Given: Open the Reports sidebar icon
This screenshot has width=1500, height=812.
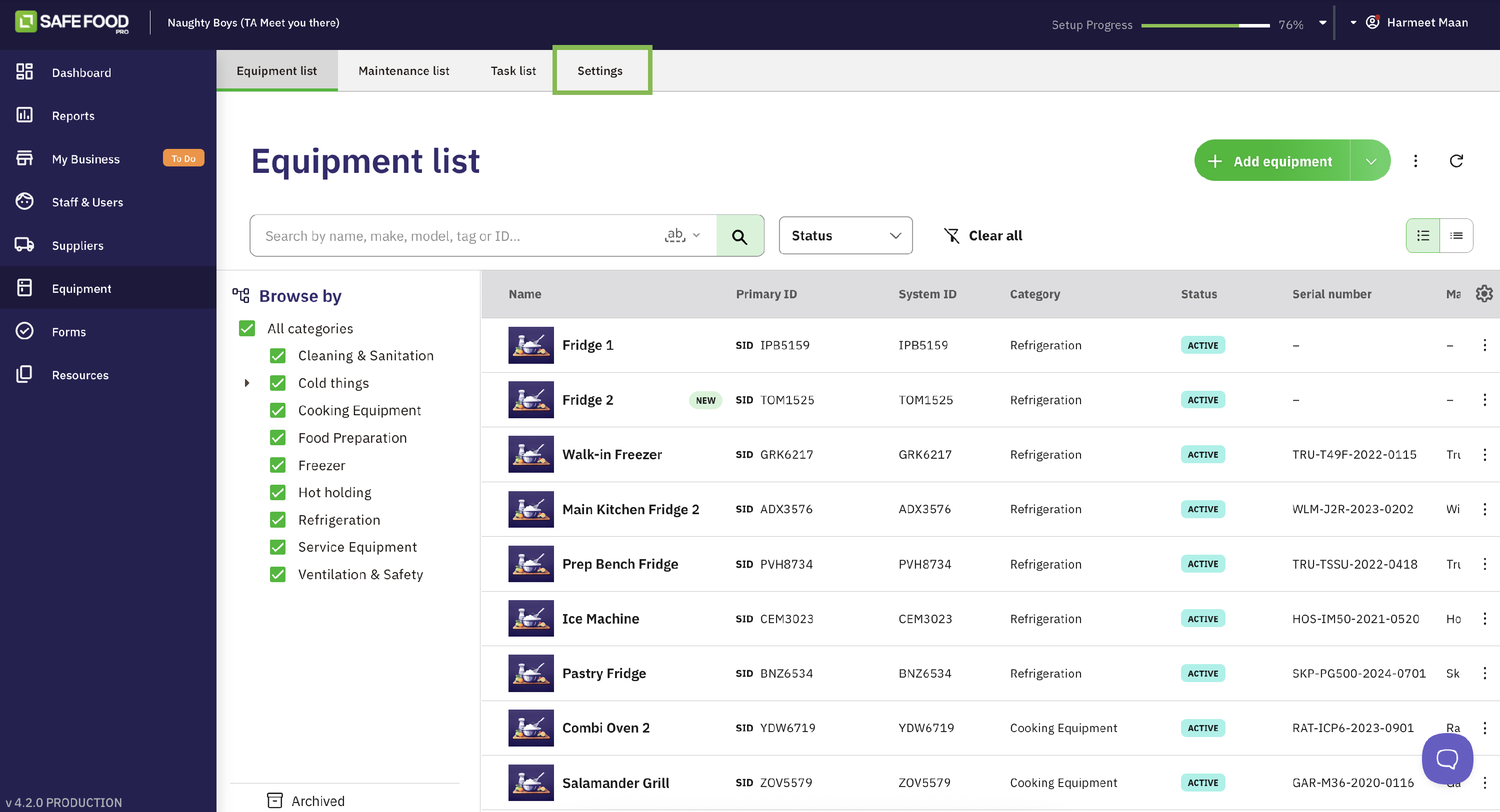Looking at the screenshot, I should (24, 114).
